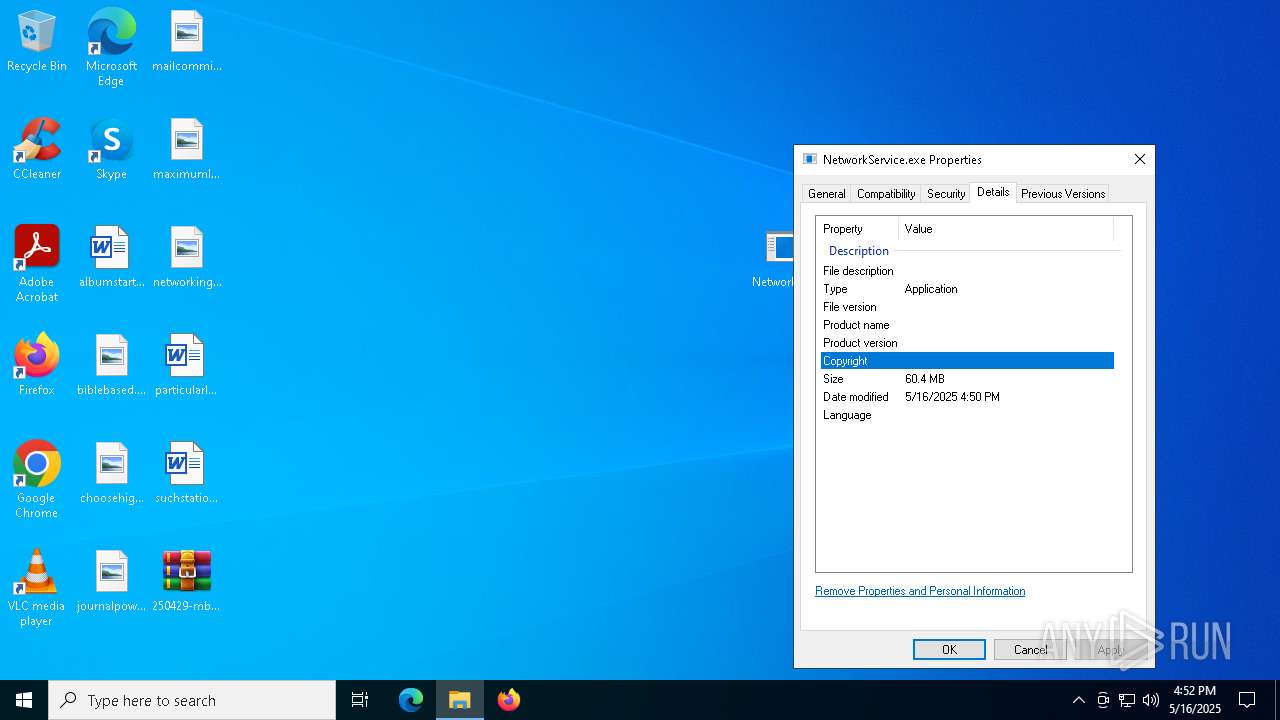Select the File version row
Image resolution: width=1280 pixels, height=720 pixels.
967,307
